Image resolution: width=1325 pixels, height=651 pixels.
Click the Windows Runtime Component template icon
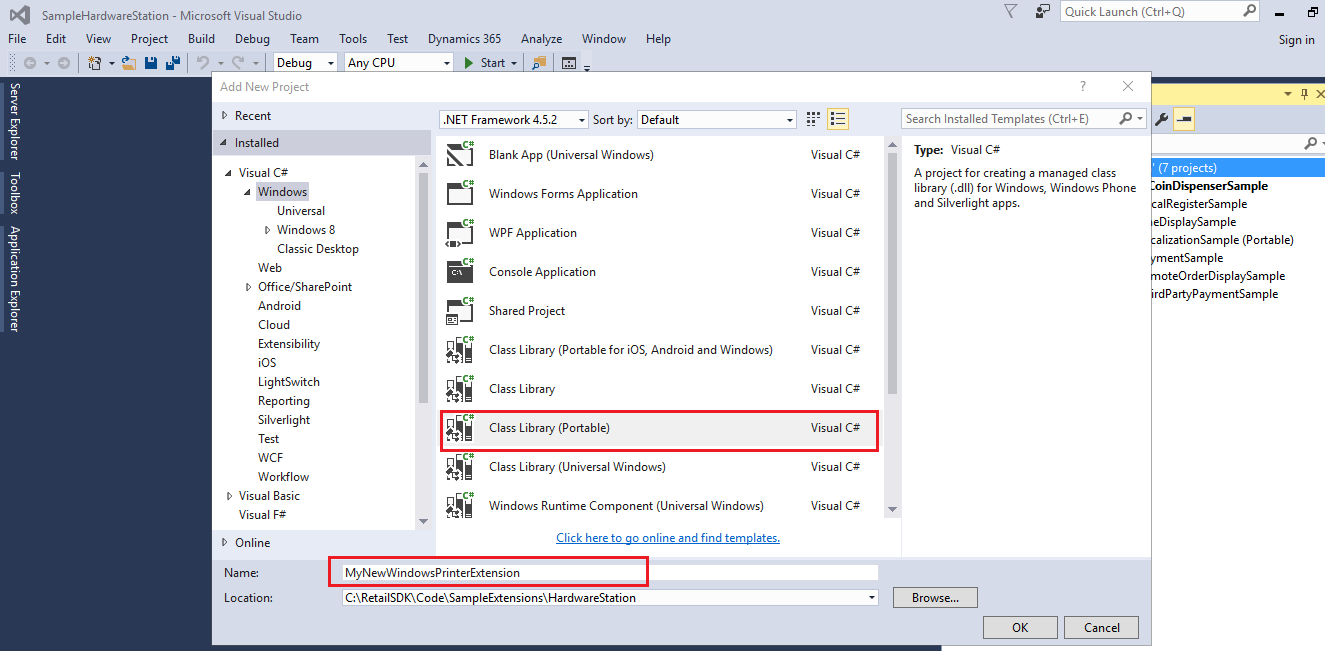[x=460, y=505]
